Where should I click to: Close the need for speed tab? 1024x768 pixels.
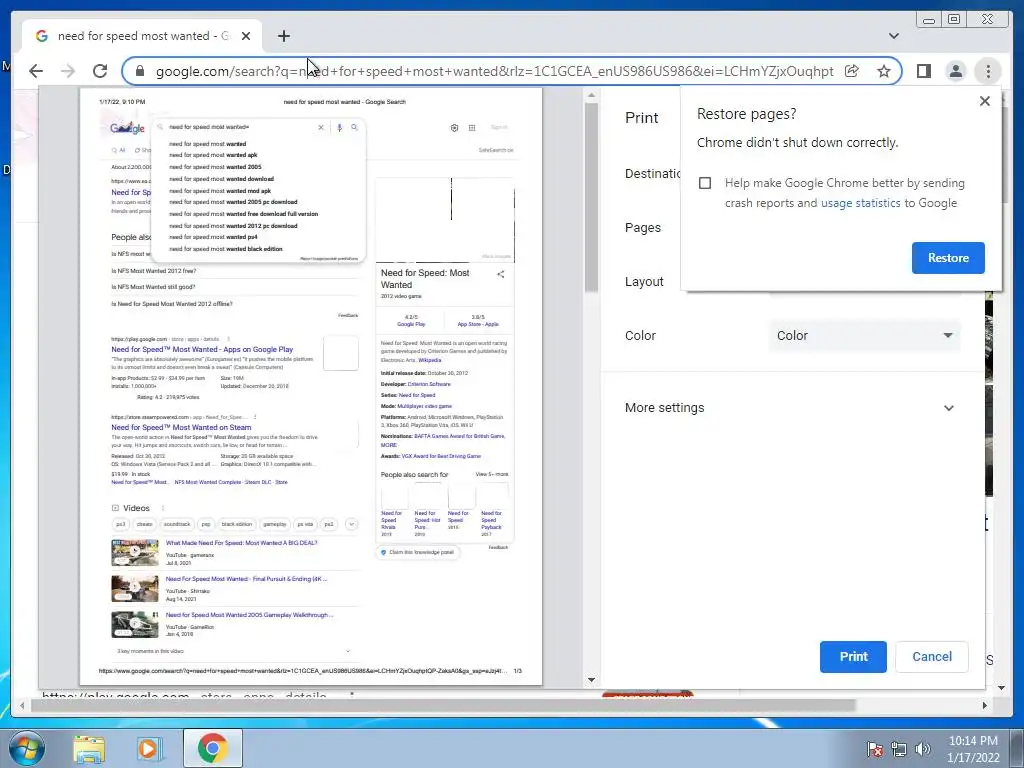tap(246, 36)
